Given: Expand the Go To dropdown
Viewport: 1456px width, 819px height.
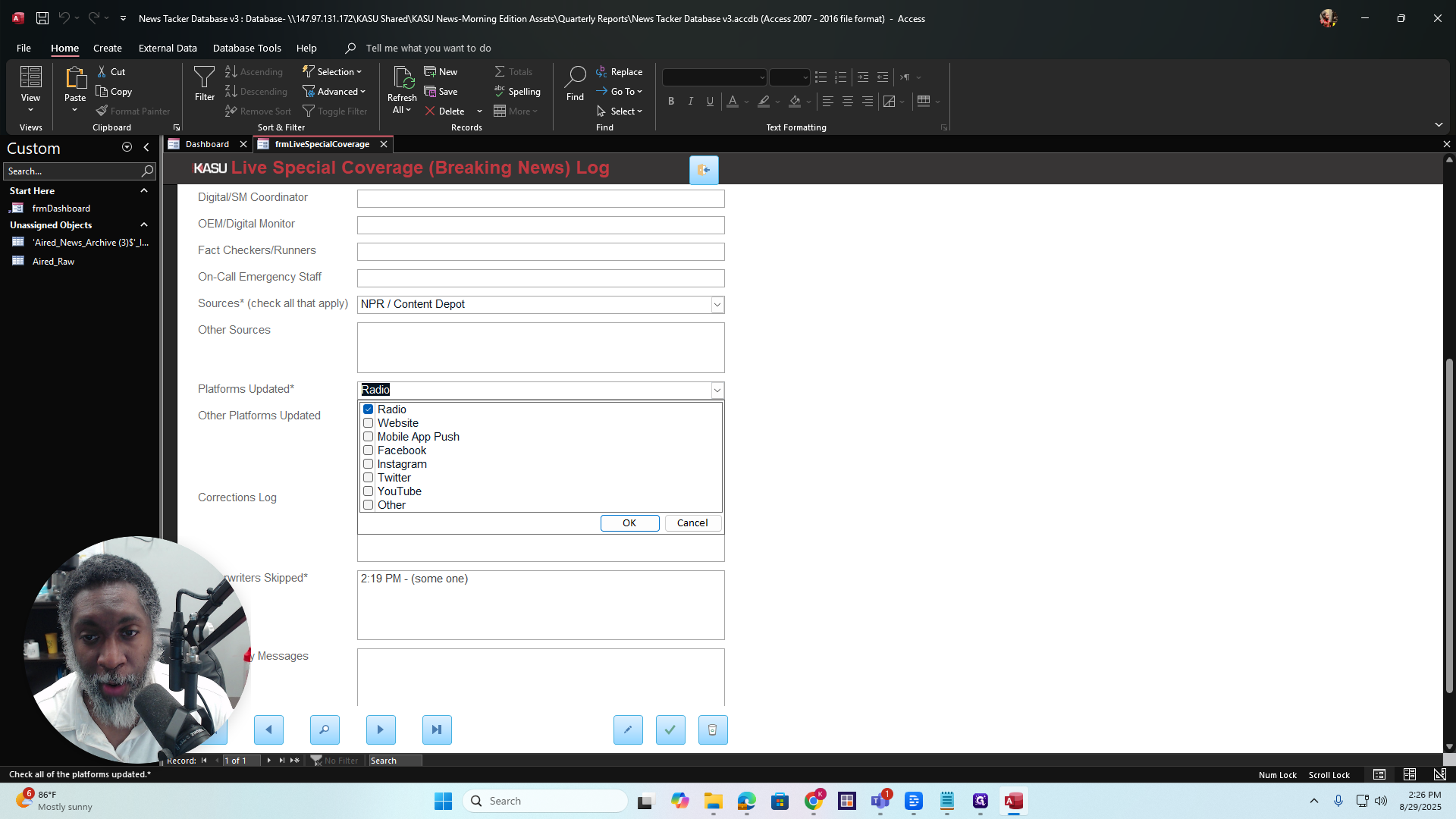Looking at the screenshot, I should pyautogui.click(x=619, y=91).
